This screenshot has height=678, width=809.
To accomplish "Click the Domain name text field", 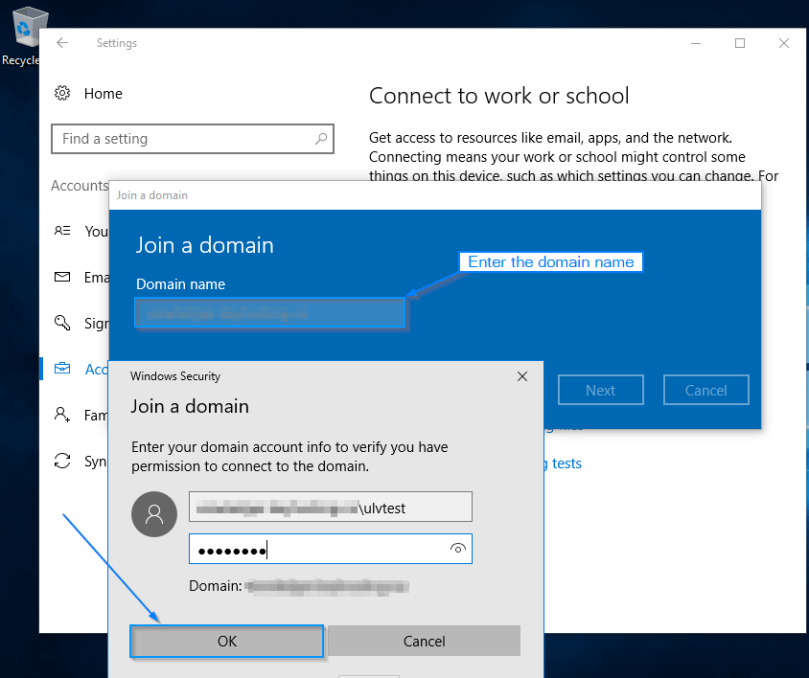I will [x=270, y=314].
